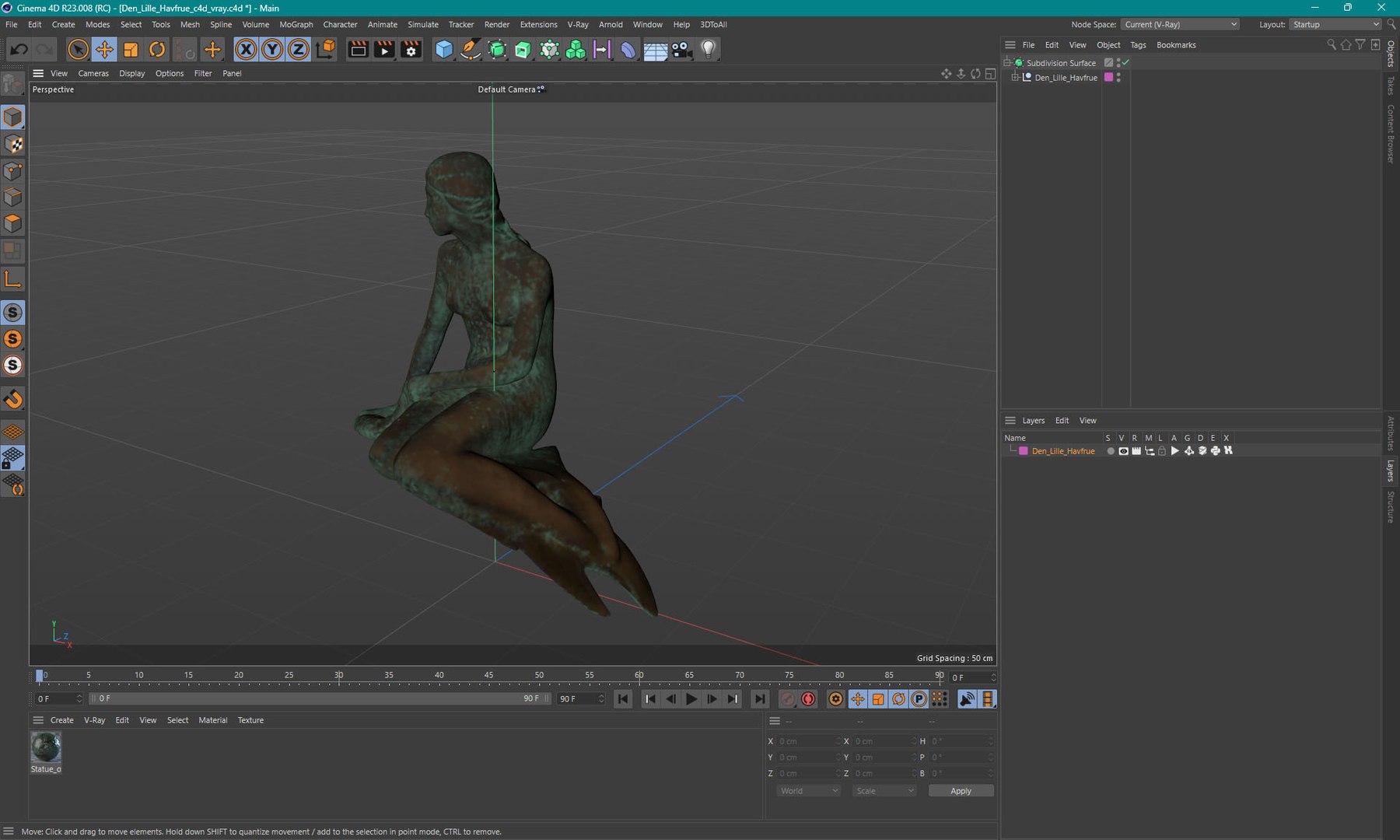Viewport: 1400px width, 840px height.
Task: Switch to the Layers side tab
Action: point(1391,471)
